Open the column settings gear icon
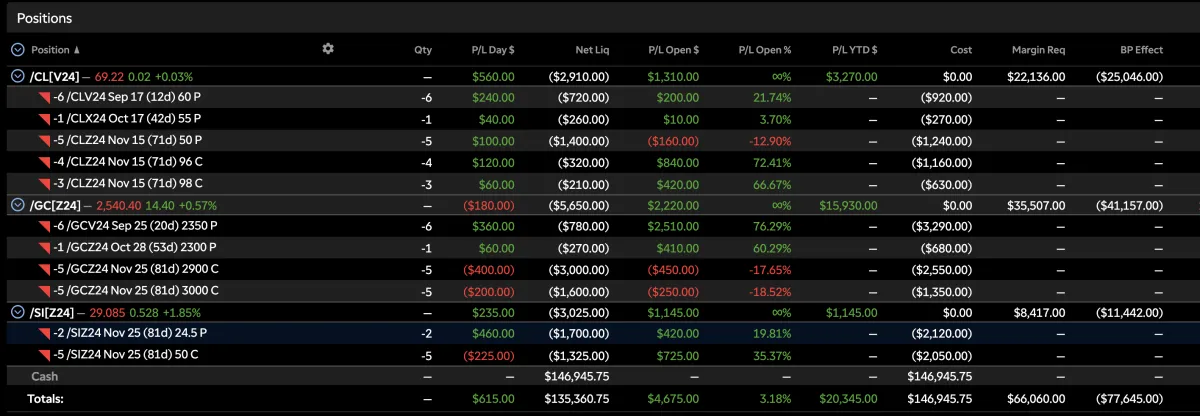The height and width of the screenshot is (416, 1200). (x=328, y=49)
